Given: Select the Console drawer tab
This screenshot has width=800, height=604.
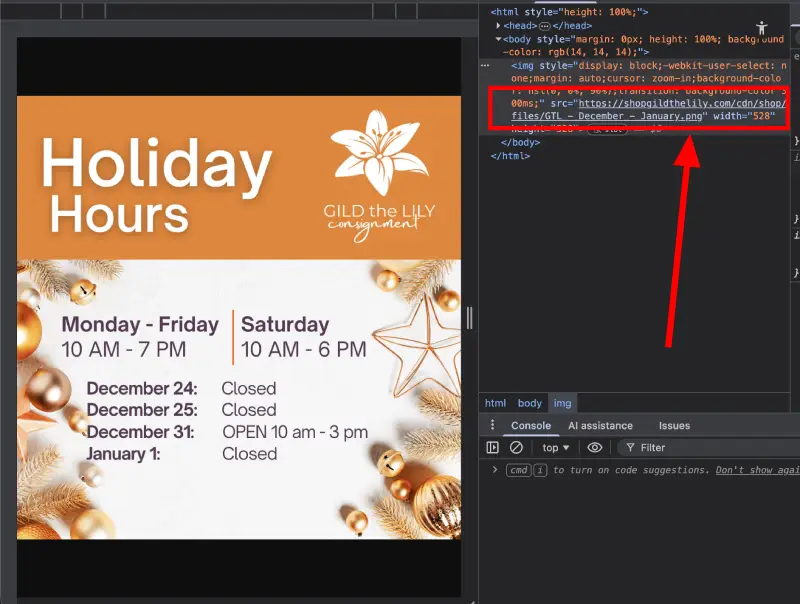Looking at the screenshot, I should click(x=531, y=426).
